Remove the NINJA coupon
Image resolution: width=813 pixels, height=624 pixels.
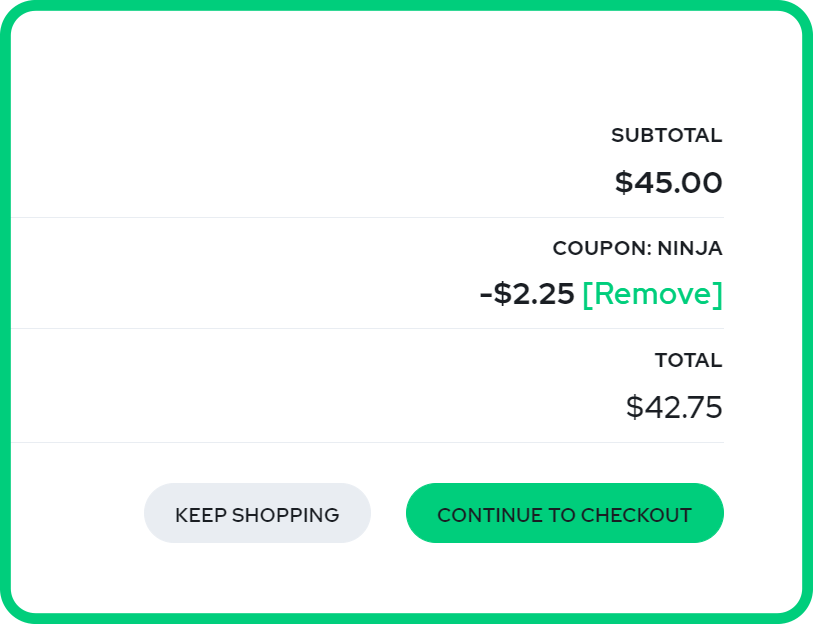tap(652, 294)
